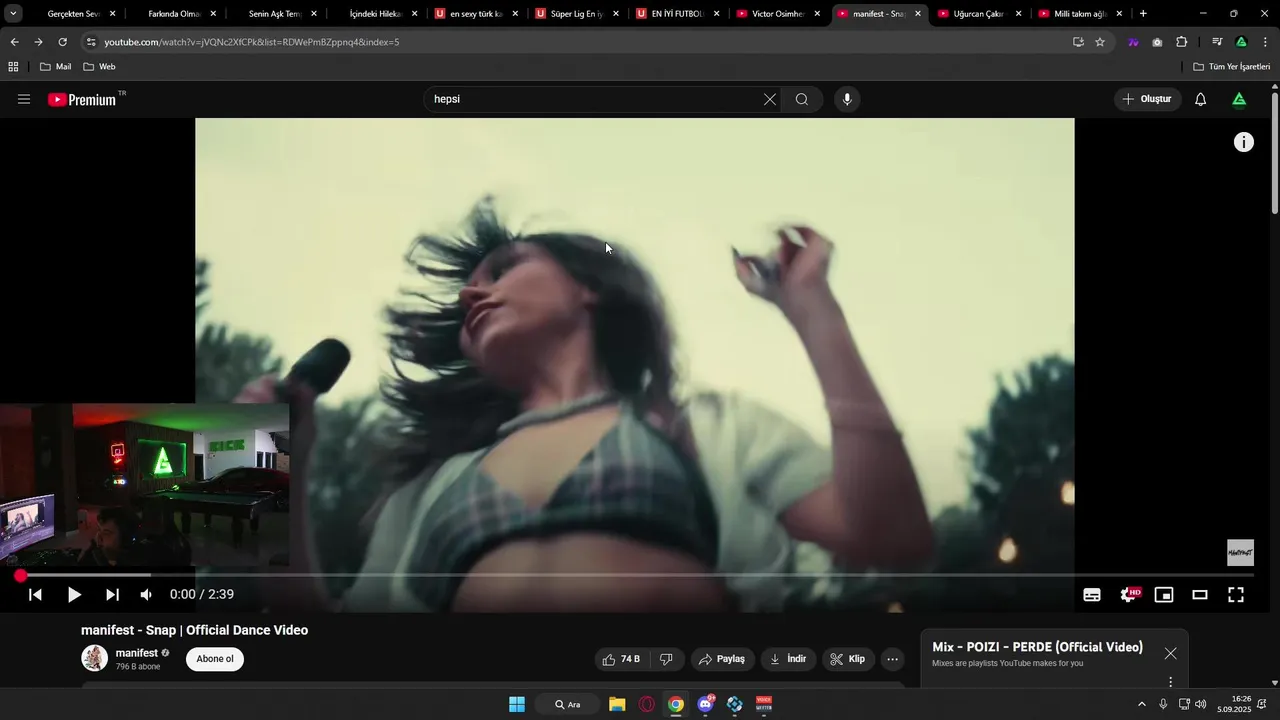1280x720 pixels.
Task: Open Tüm Yer İşaretleri bookmarks folder
Action: tap(1231, 67)
